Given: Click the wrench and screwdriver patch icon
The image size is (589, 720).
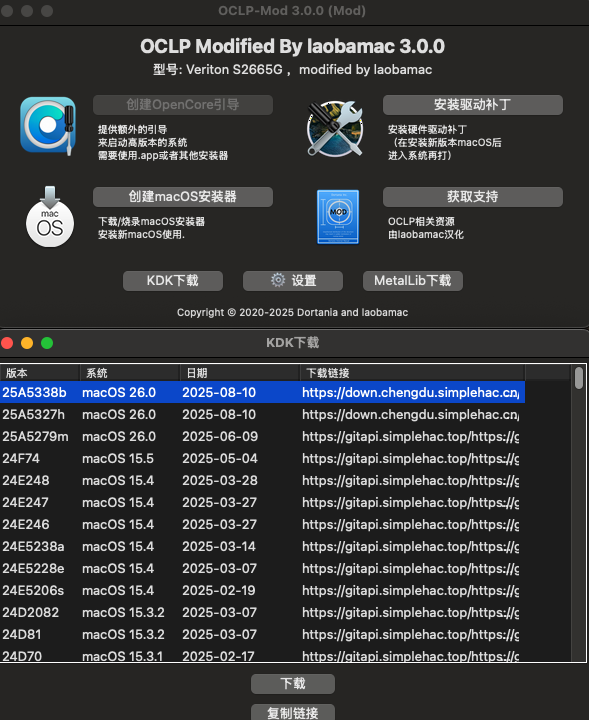Looking at the screenshot, I should [335, 128].
